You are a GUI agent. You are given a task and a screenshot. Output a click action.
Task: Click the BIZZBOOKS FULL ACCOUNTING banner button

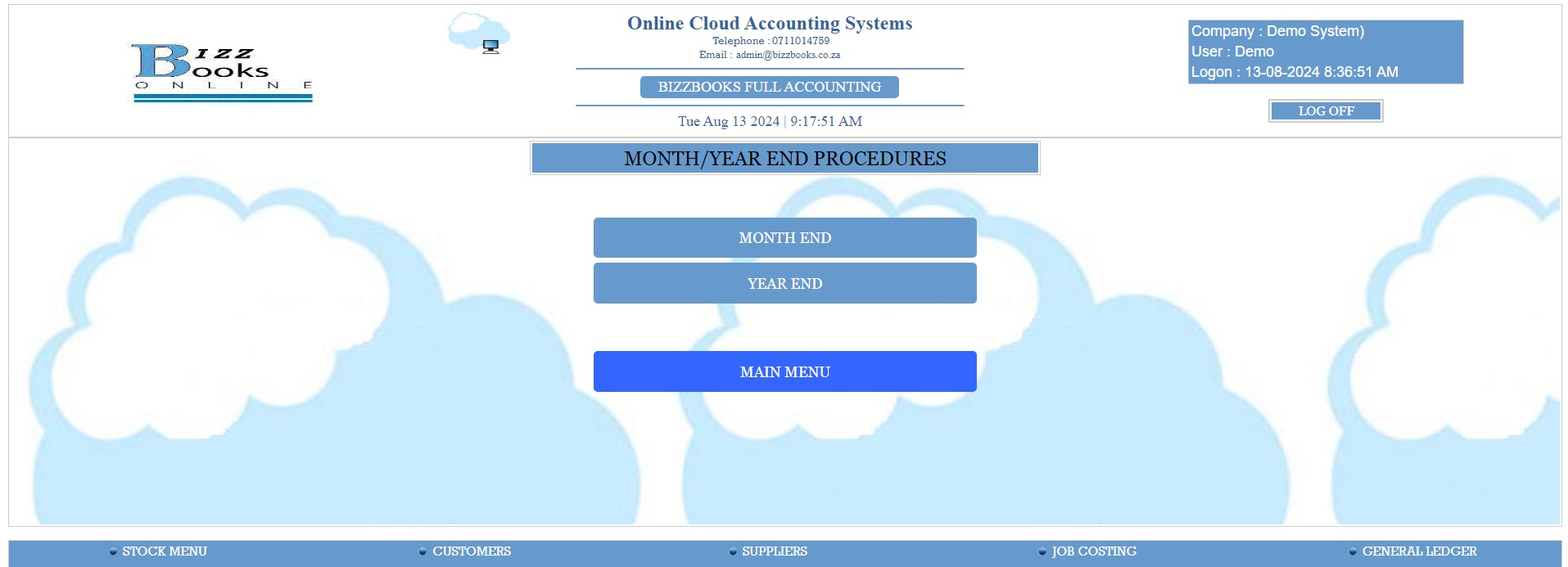[769, 88]
